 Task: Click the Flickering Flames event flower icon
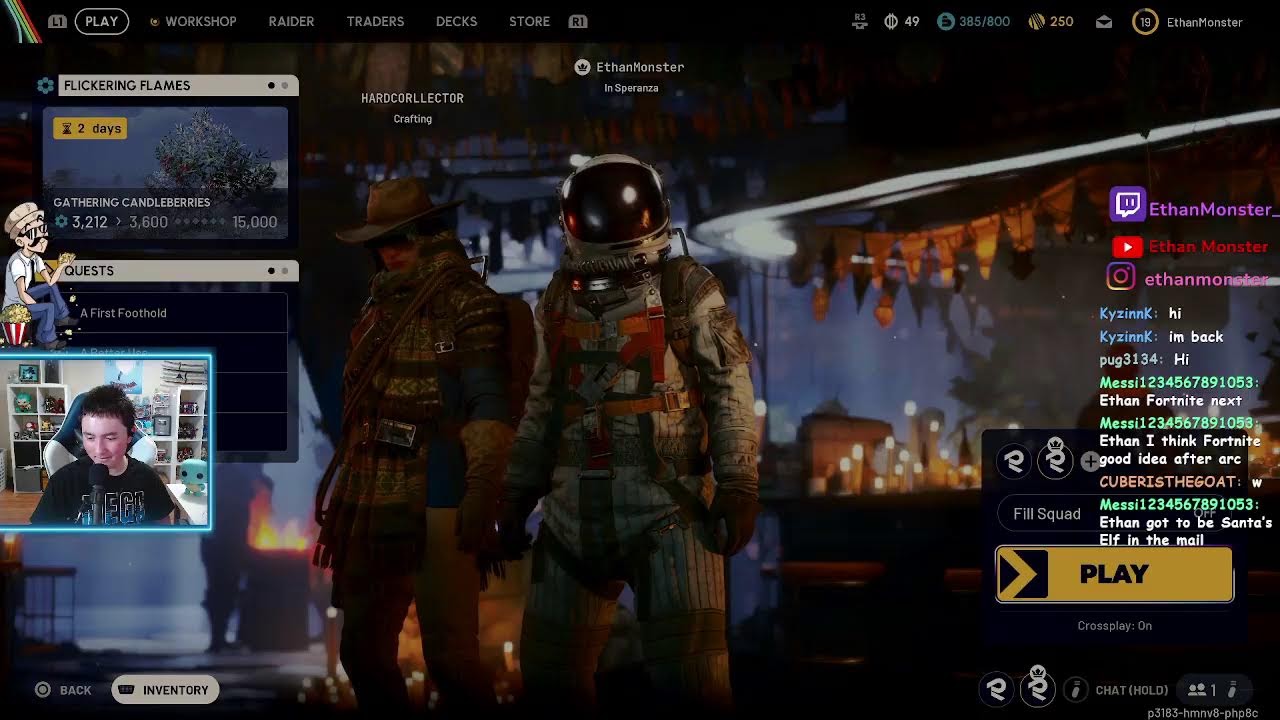click(x=45, y=85)
